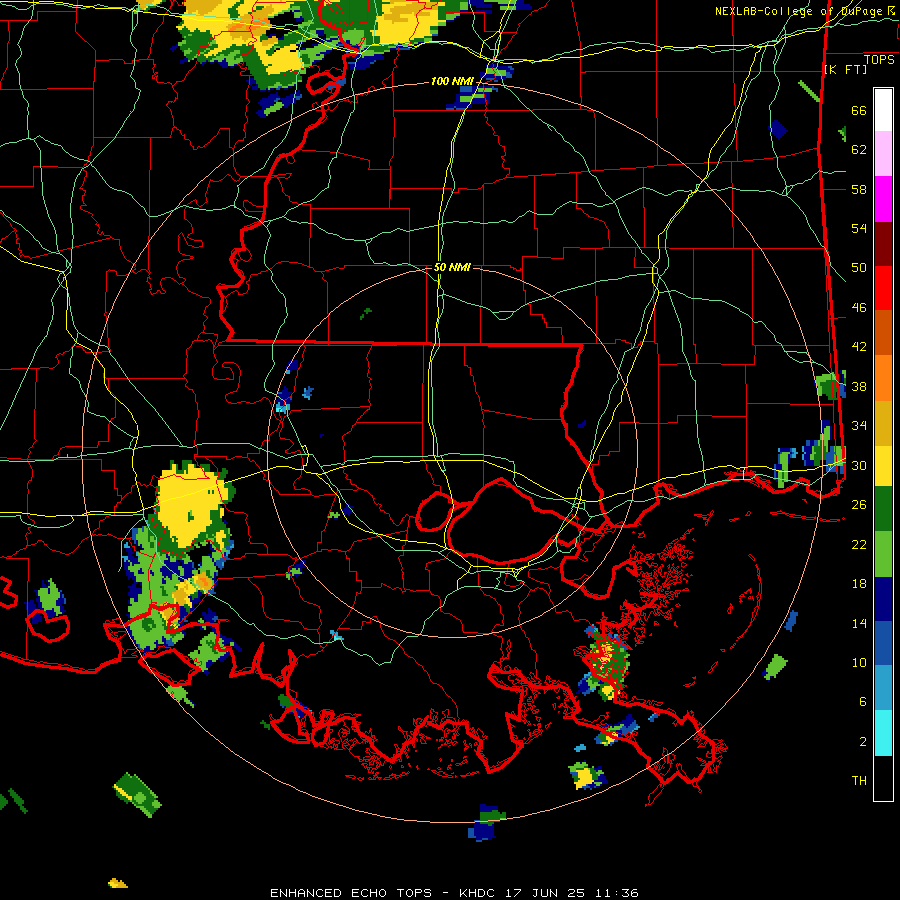Click the blue-green echo on the bottom range ring
This screenshot has width=900, height=900.
(x=485, y=823)
